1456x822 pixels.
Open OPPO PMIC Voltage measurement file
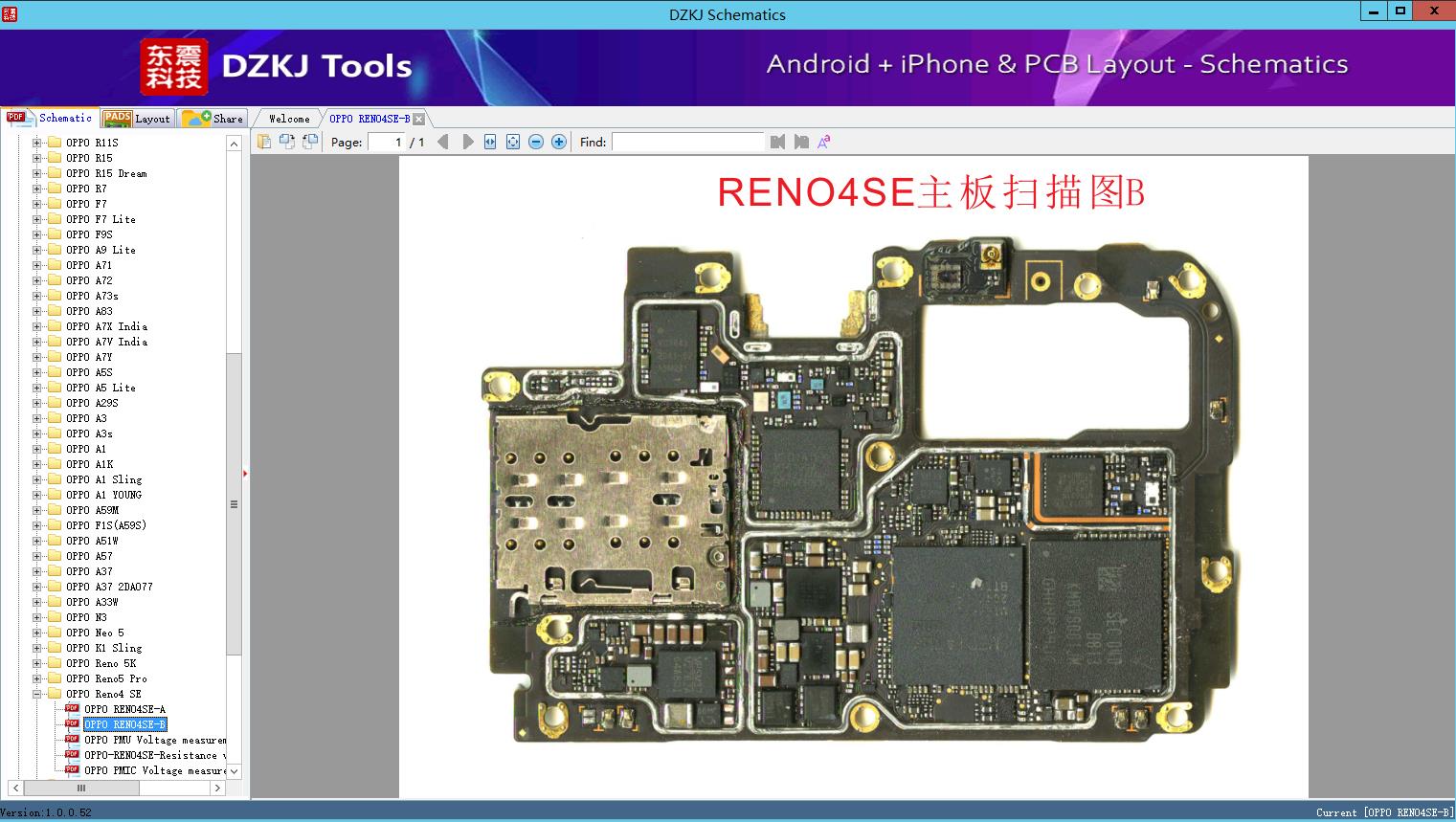point(155,770)
